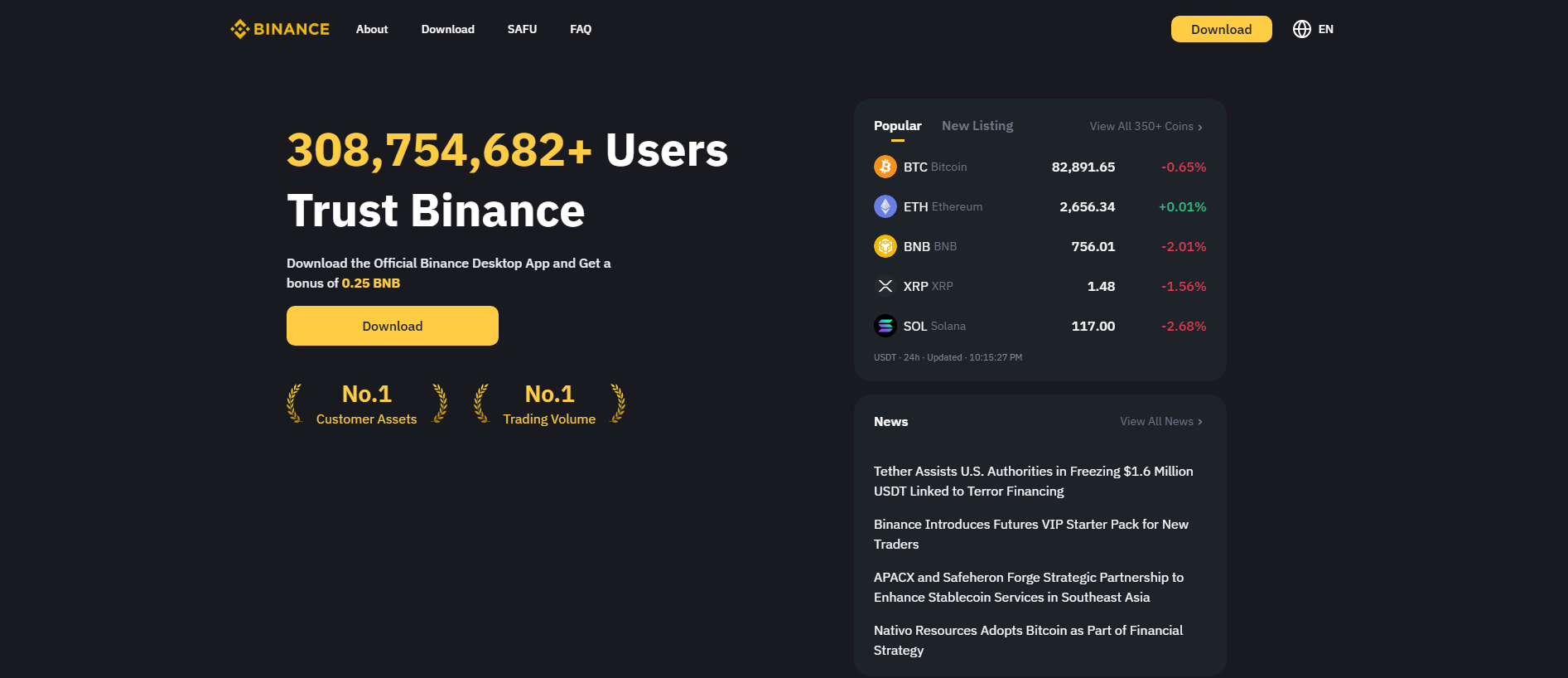Open the globe language icon

(x=1302, y=29)
